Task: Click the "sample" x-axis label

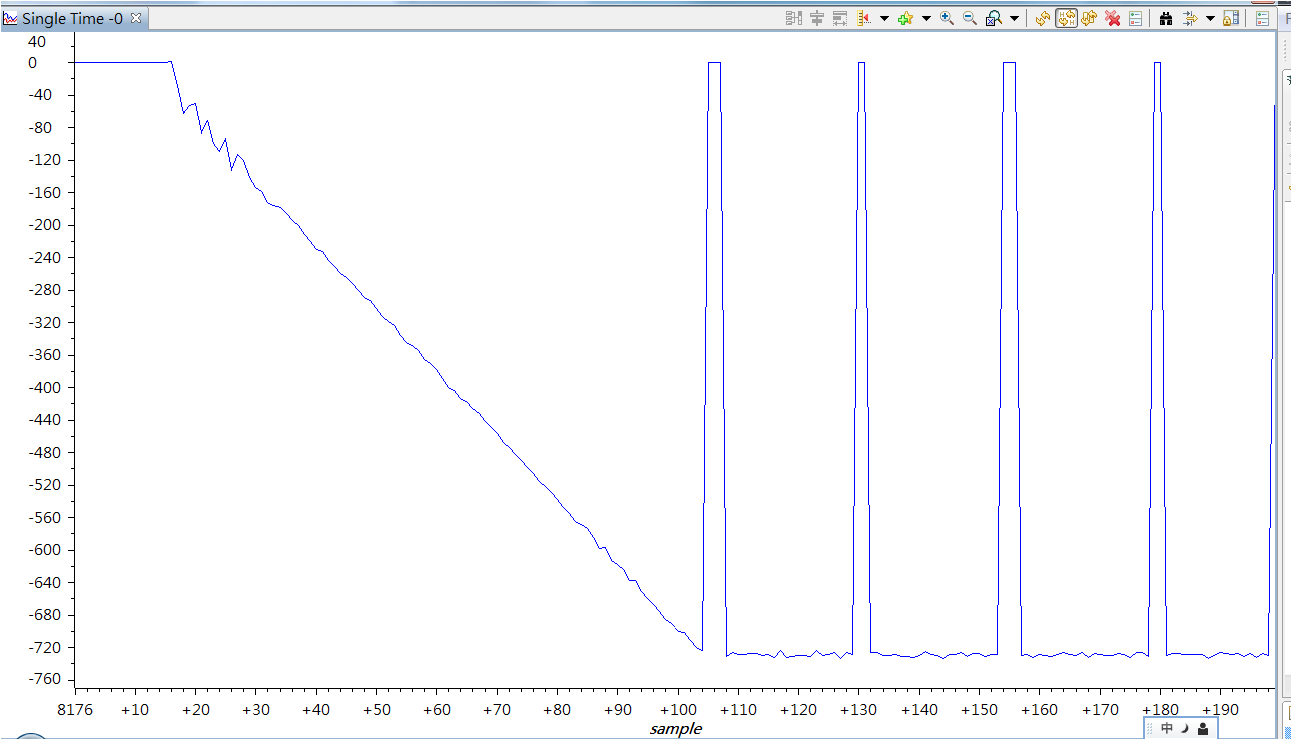Action: tap(676, 729)
